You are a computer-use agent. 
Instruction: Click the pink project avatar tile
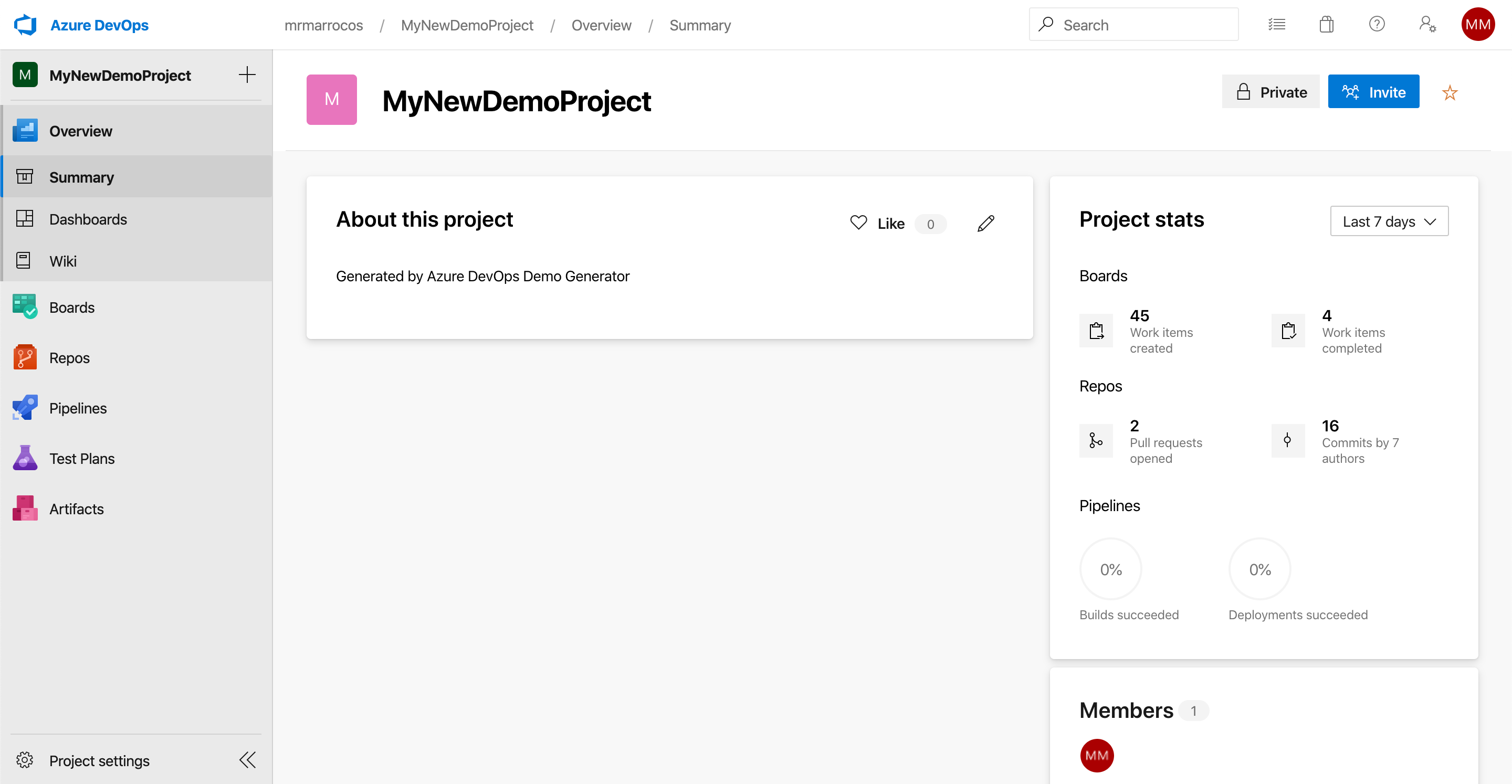(x=332, y=100)
